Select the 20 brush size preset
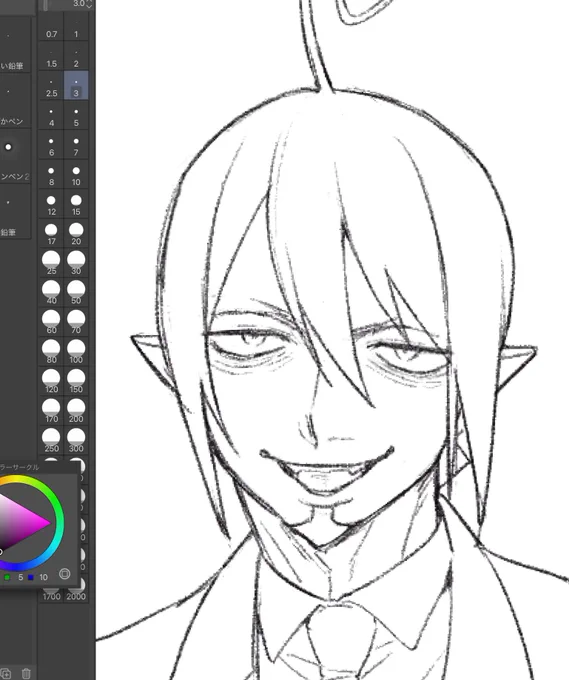Image resolution: width=569 pixels, height=680 pixels. coord(76,234)
